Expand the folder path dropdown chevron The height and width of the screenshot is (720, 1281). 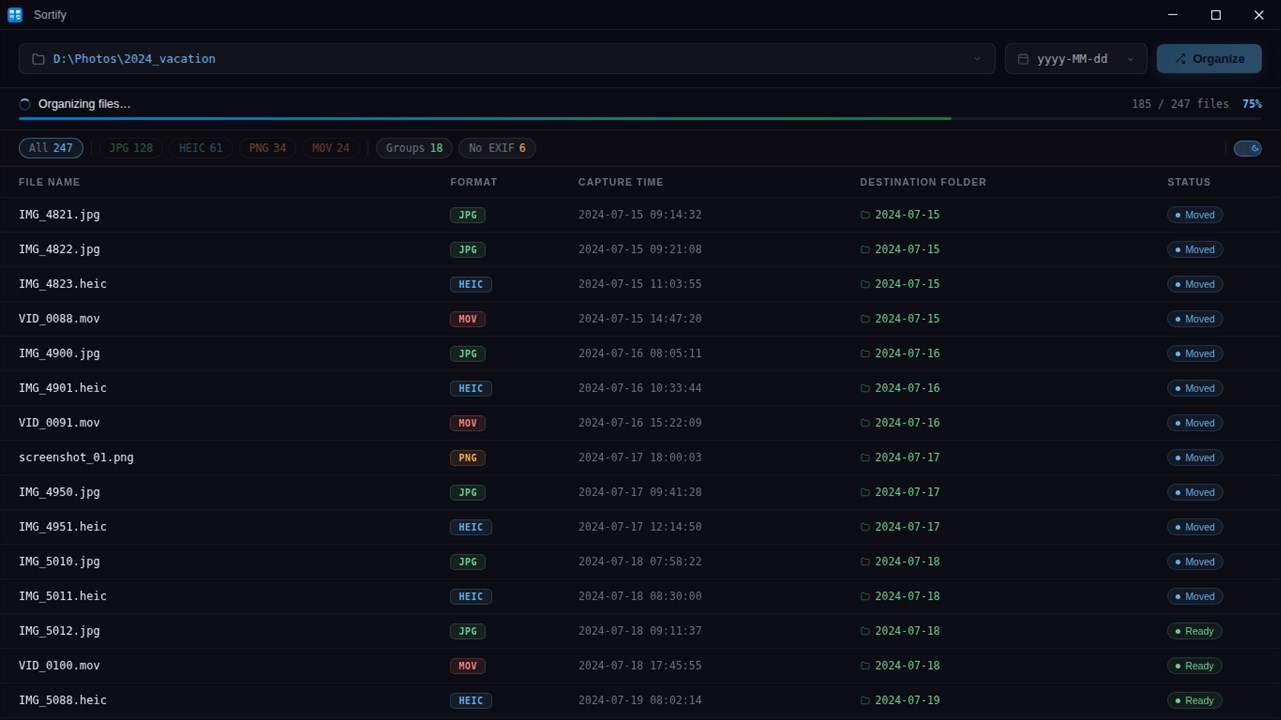[x=977, y=59]
